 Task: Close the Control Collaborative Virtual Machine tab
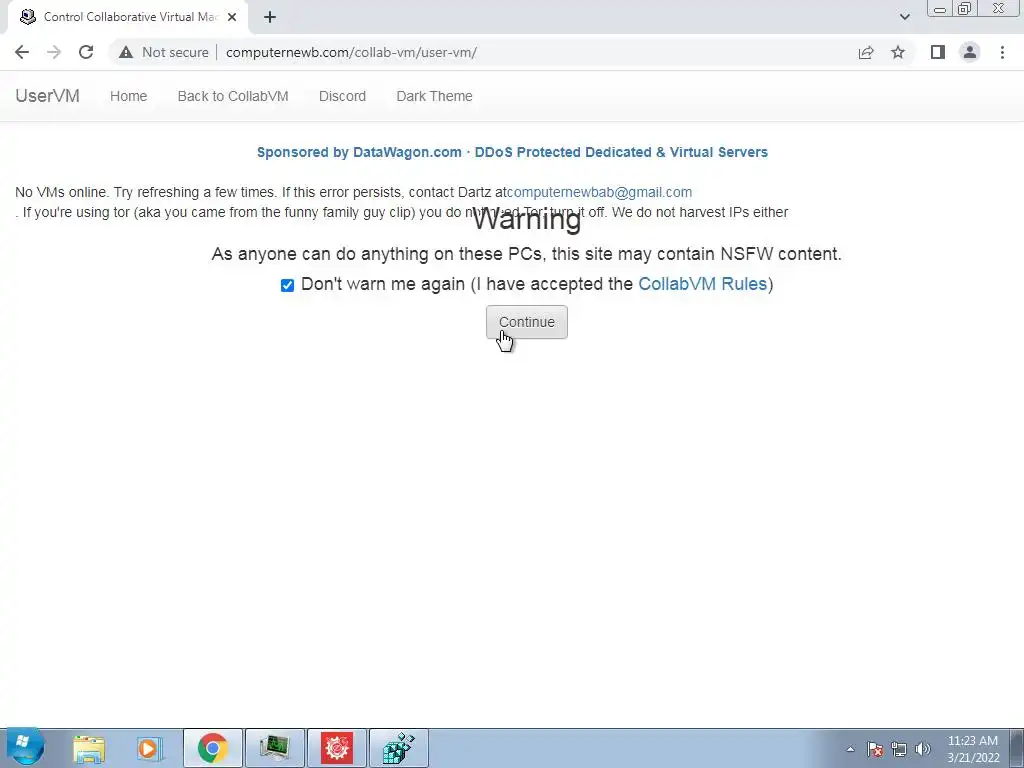tap(232, 17)
